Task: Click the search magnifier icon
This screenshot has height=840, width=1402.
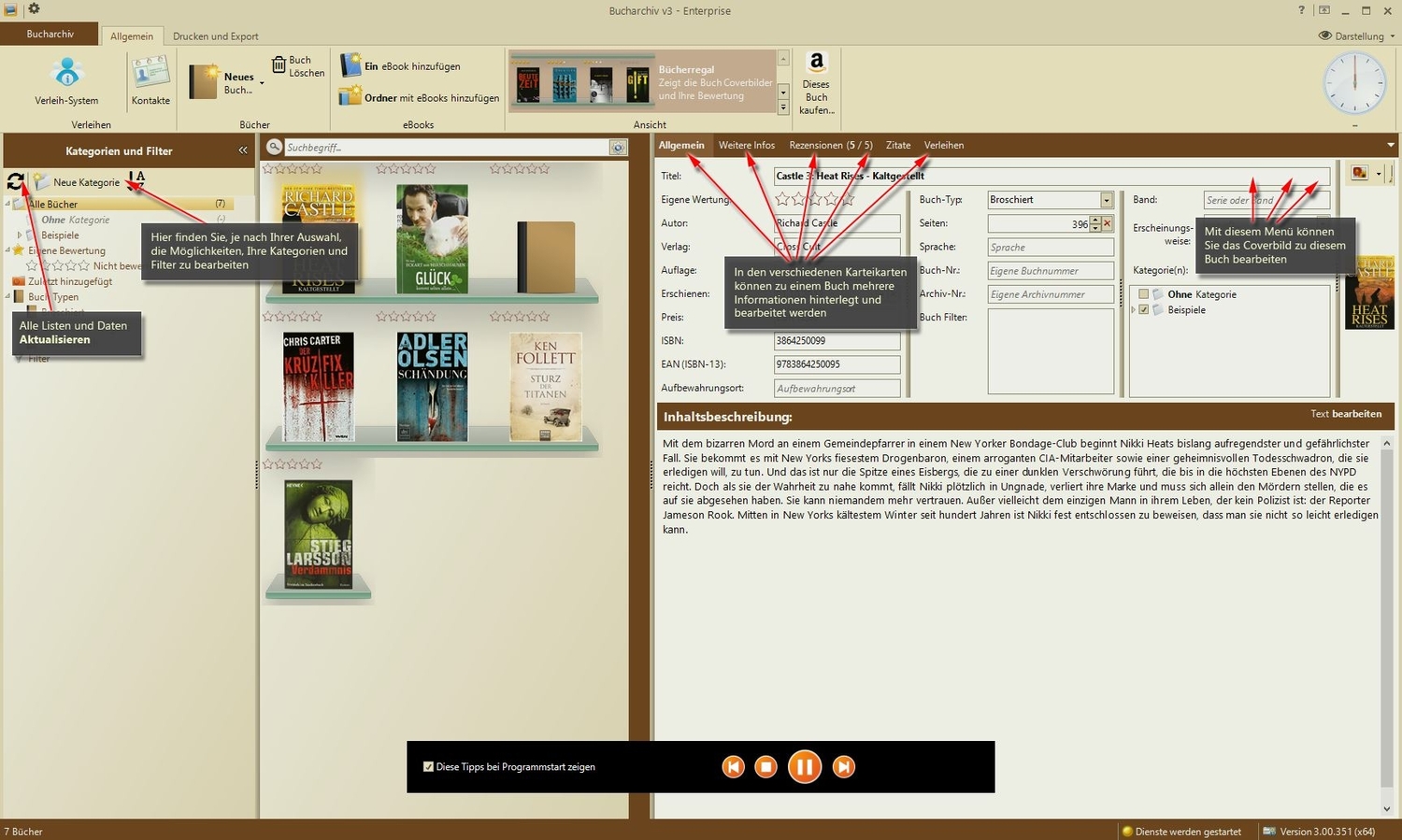Action: [x=274, y=147]
